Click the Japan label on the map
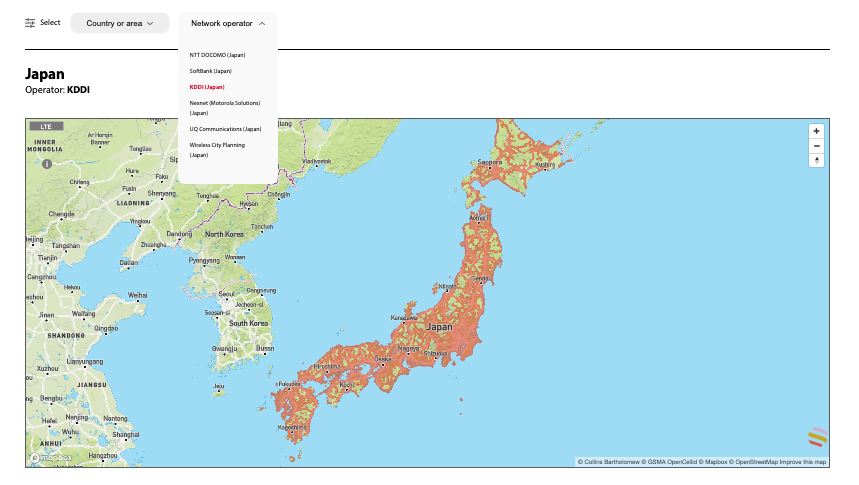This screenshot has height=485, width=859. (x=440, y=327)
